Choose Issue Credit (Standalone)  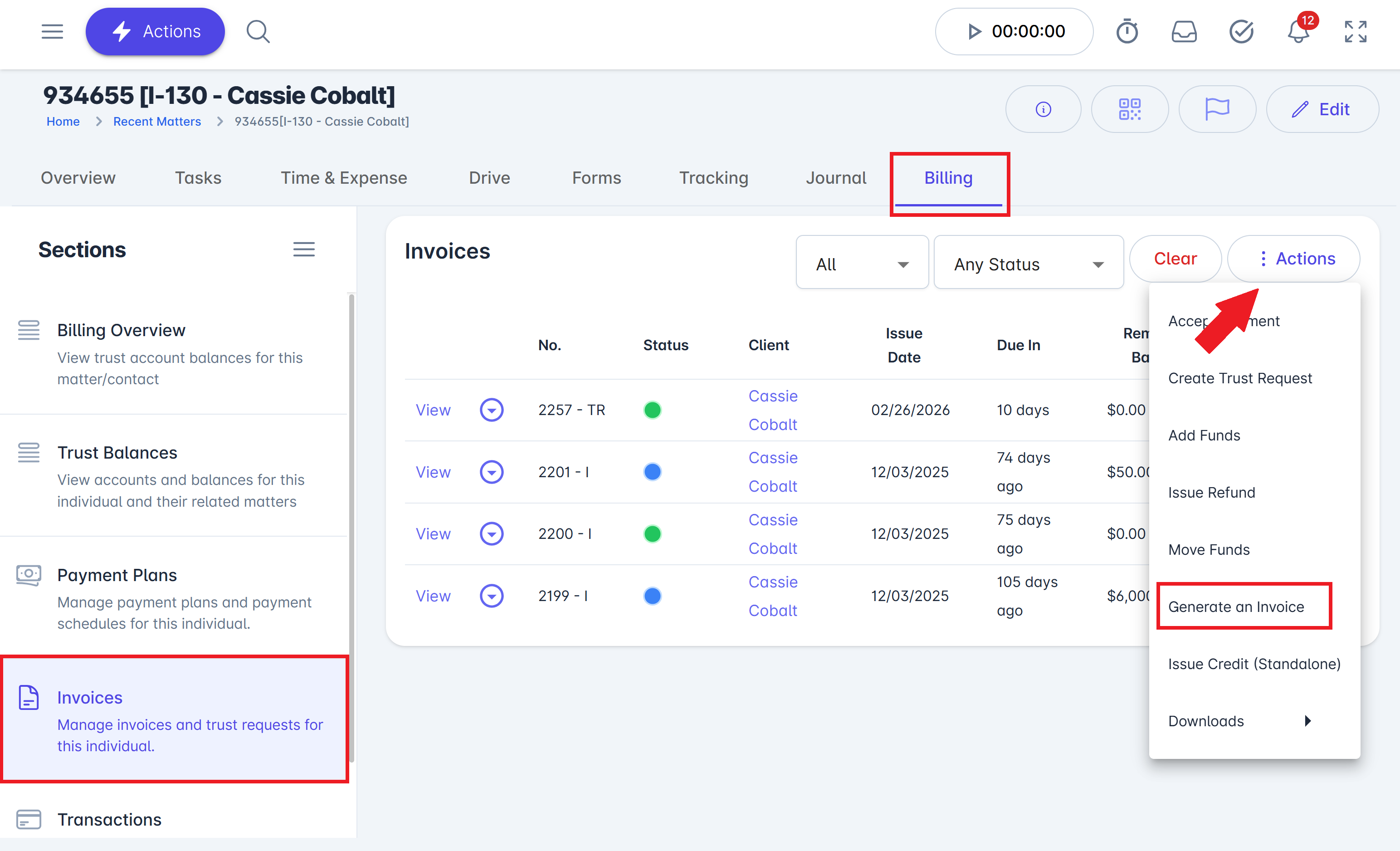click(x=1254, y=664)
